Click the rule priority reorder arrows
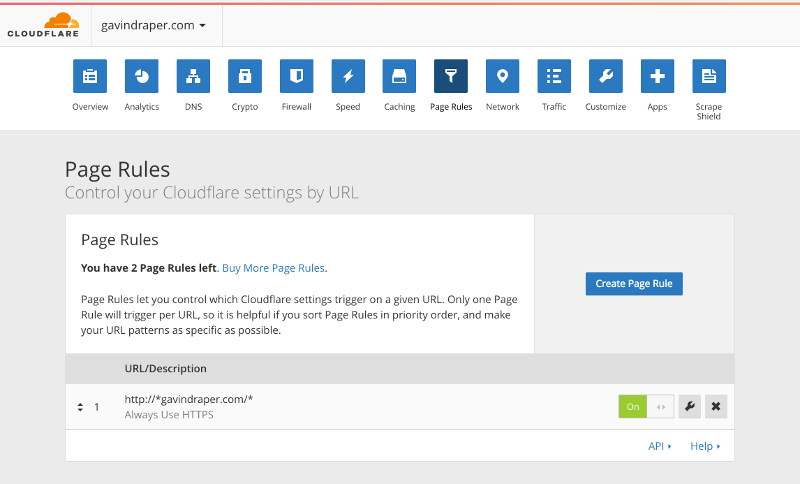This screenshot has width=800, height=484. [x=80, y=407]
